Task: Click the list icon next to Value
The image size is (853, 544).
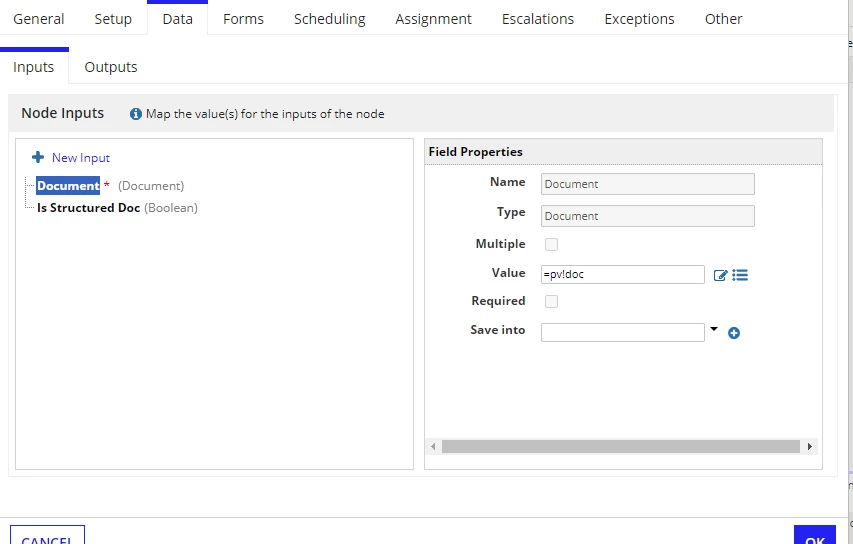Action: [740, 275]
